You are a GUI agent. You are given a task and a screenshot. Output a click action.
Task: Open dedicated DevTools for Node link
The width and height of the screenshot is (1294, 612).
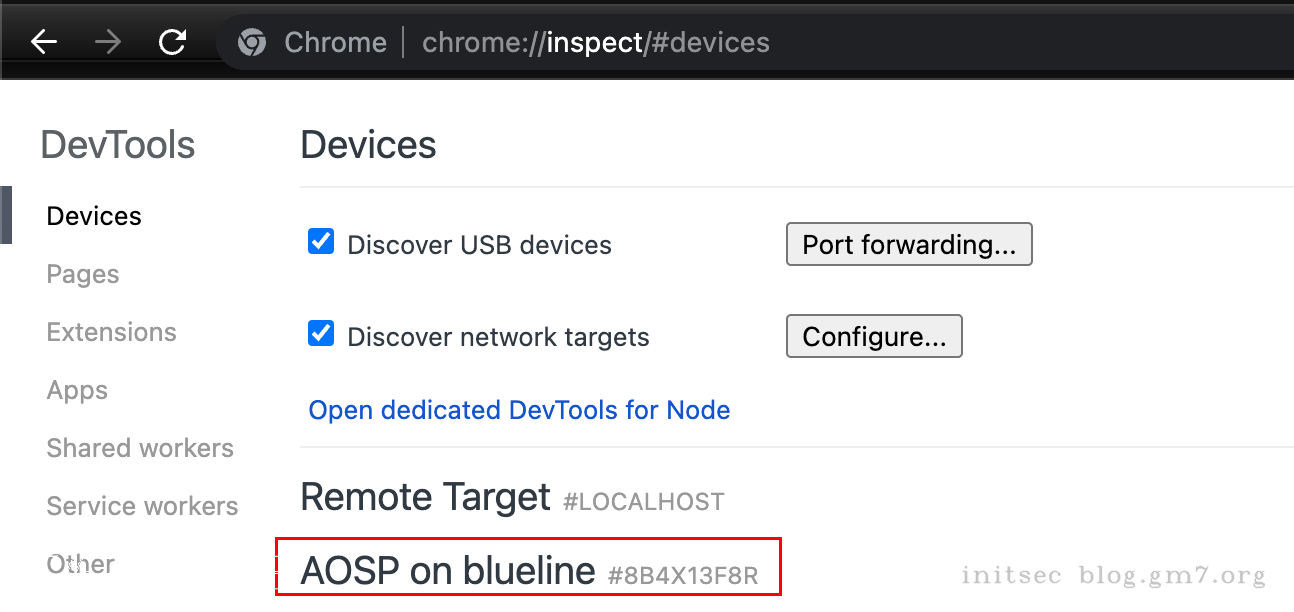tap(519, 410)
